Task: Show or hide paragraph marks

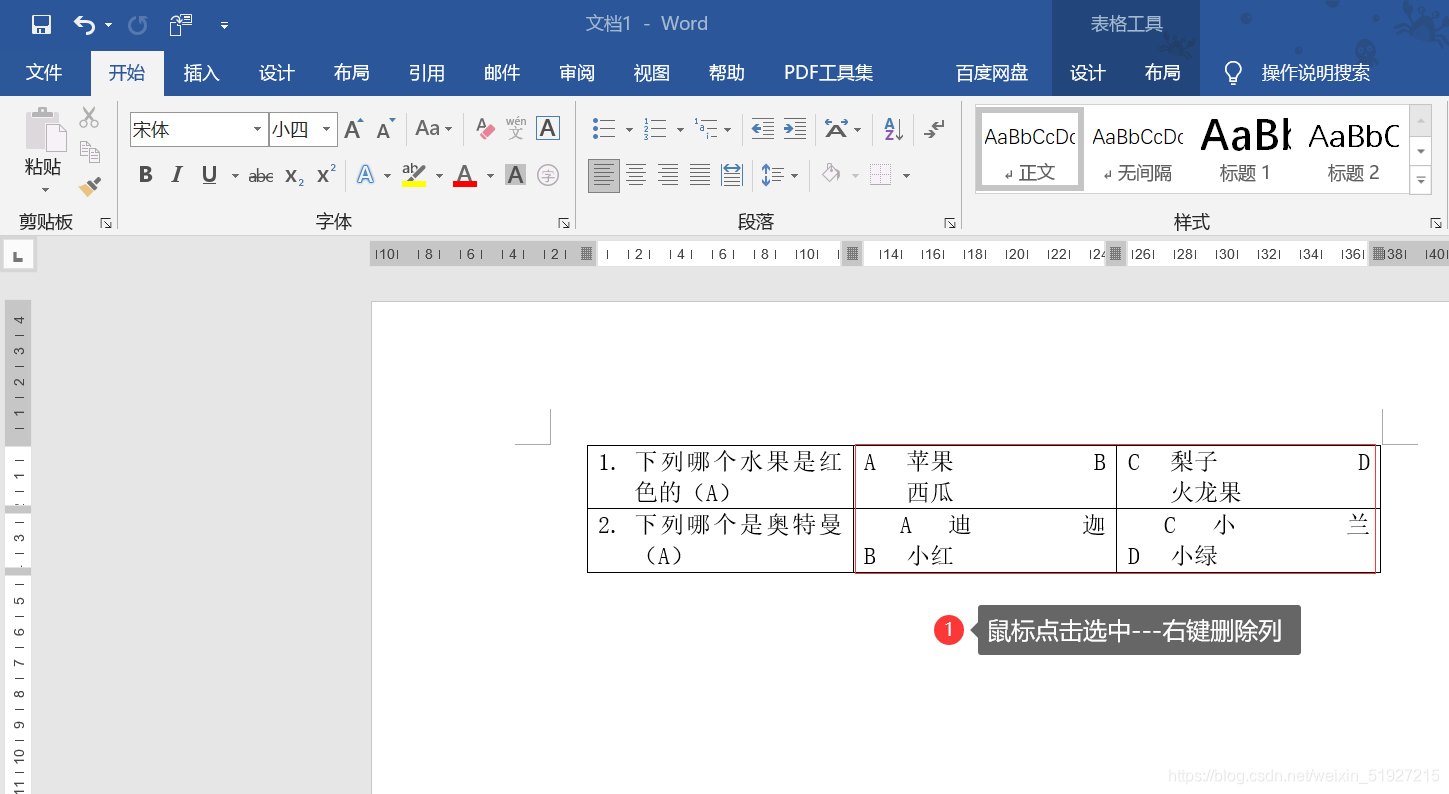Action: [x=935, y=128]
